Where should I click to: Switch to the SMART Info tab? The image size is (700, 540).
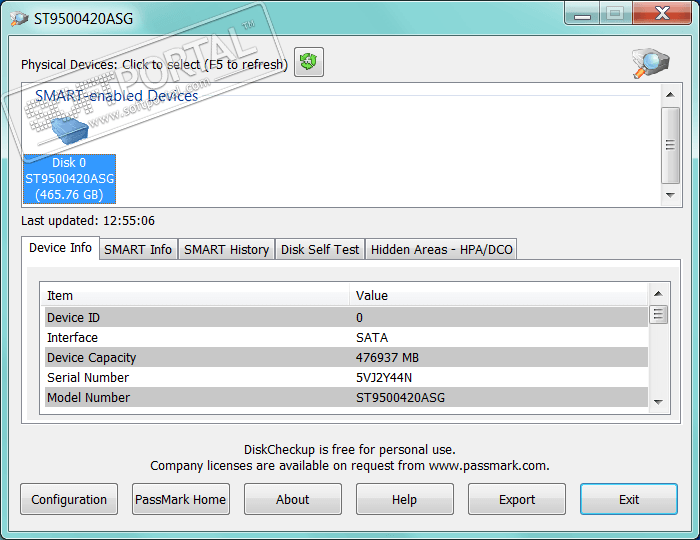click(x=138, y=249)
